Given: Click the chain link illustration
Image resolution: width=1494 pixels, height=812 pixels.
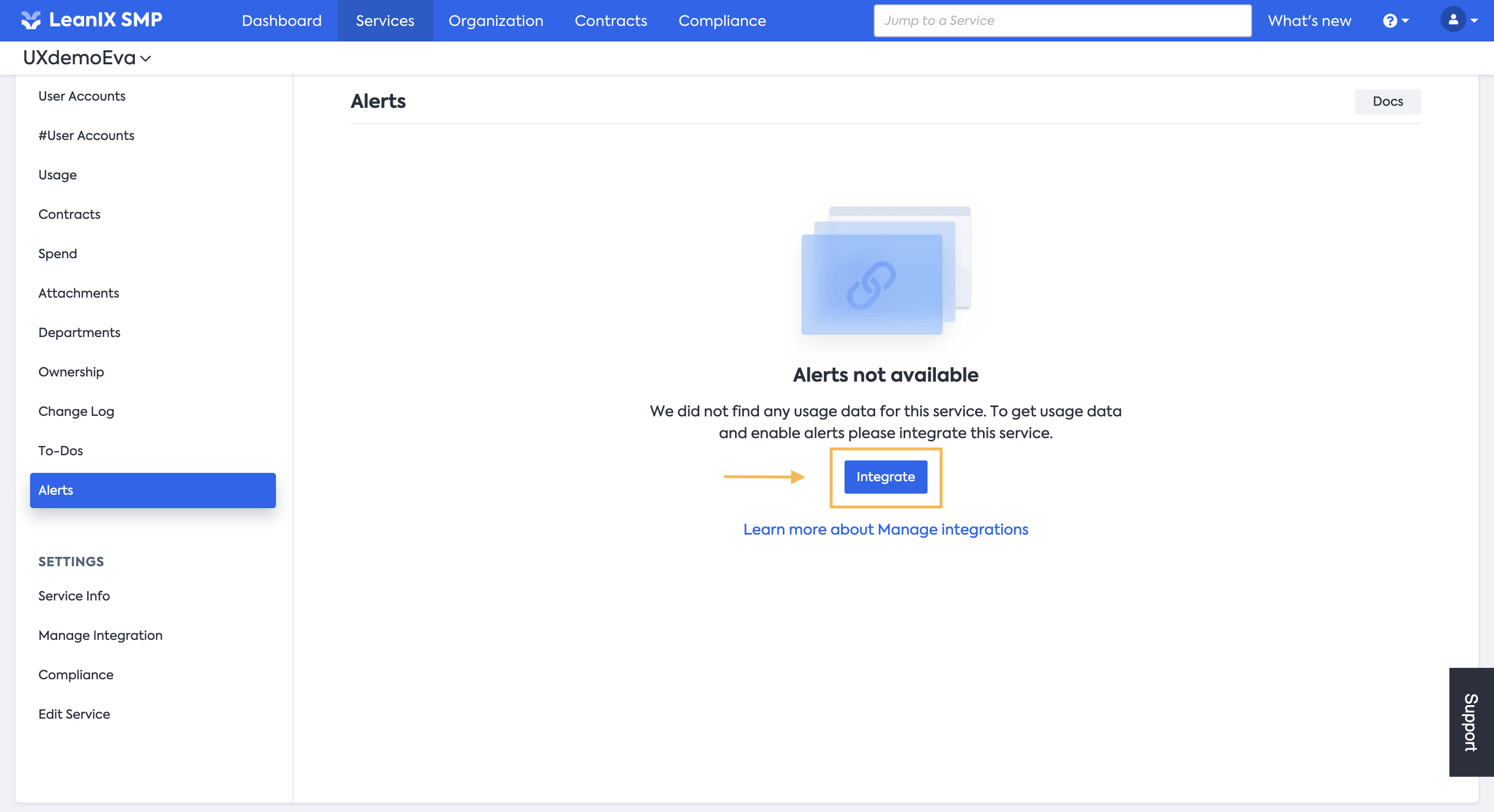Looking at the screenshot, I should tap(871, 284).
